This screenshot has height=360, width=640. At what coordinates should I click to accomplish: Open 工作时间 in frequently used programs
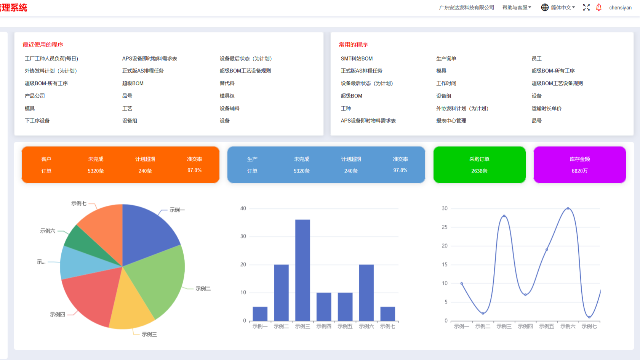(x=446, y=83)
